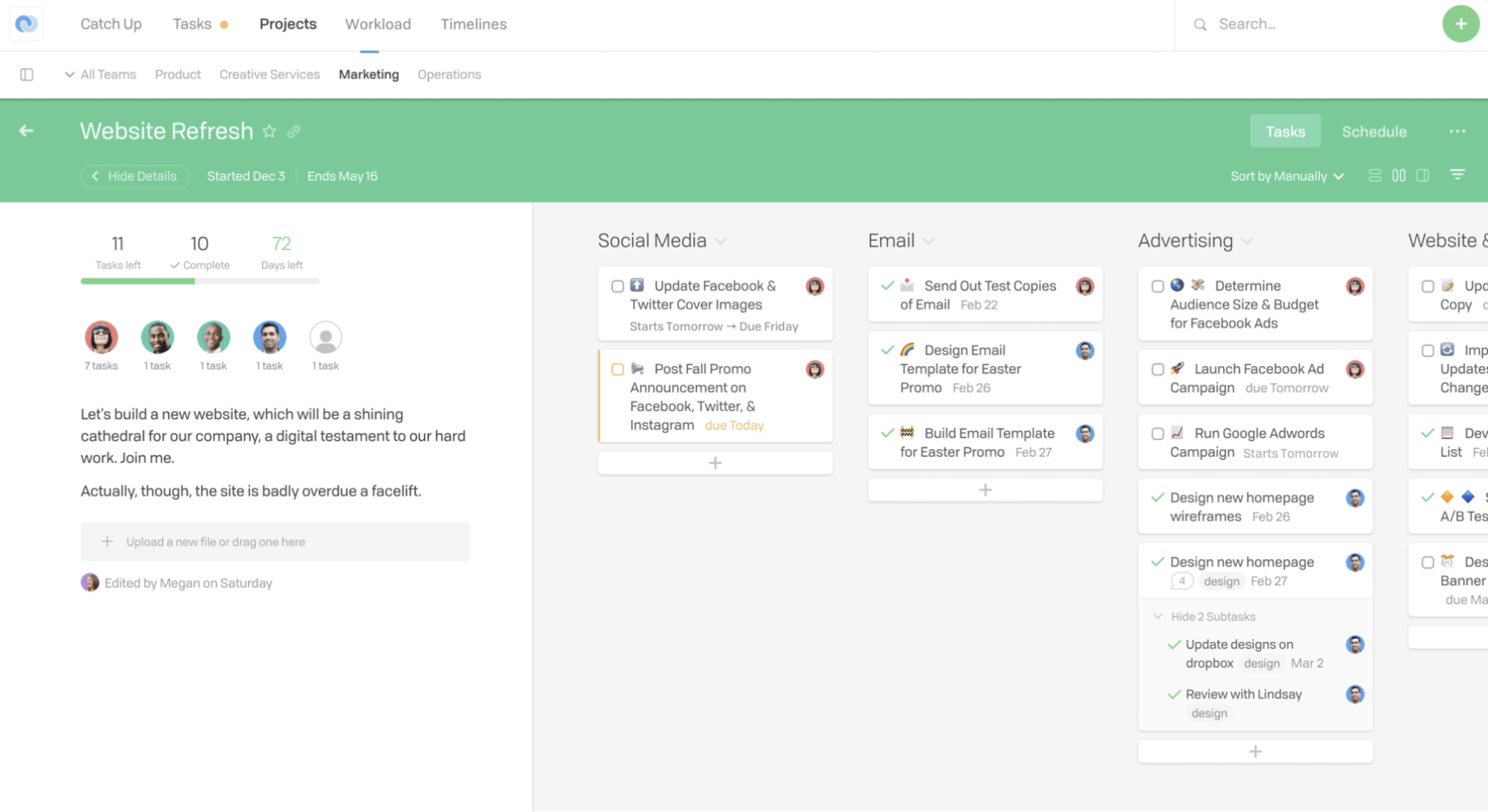Switch to the Schedule tab
This screenshot has width=1488, height=812.
pyautogui.click(x=1373, y=132)
